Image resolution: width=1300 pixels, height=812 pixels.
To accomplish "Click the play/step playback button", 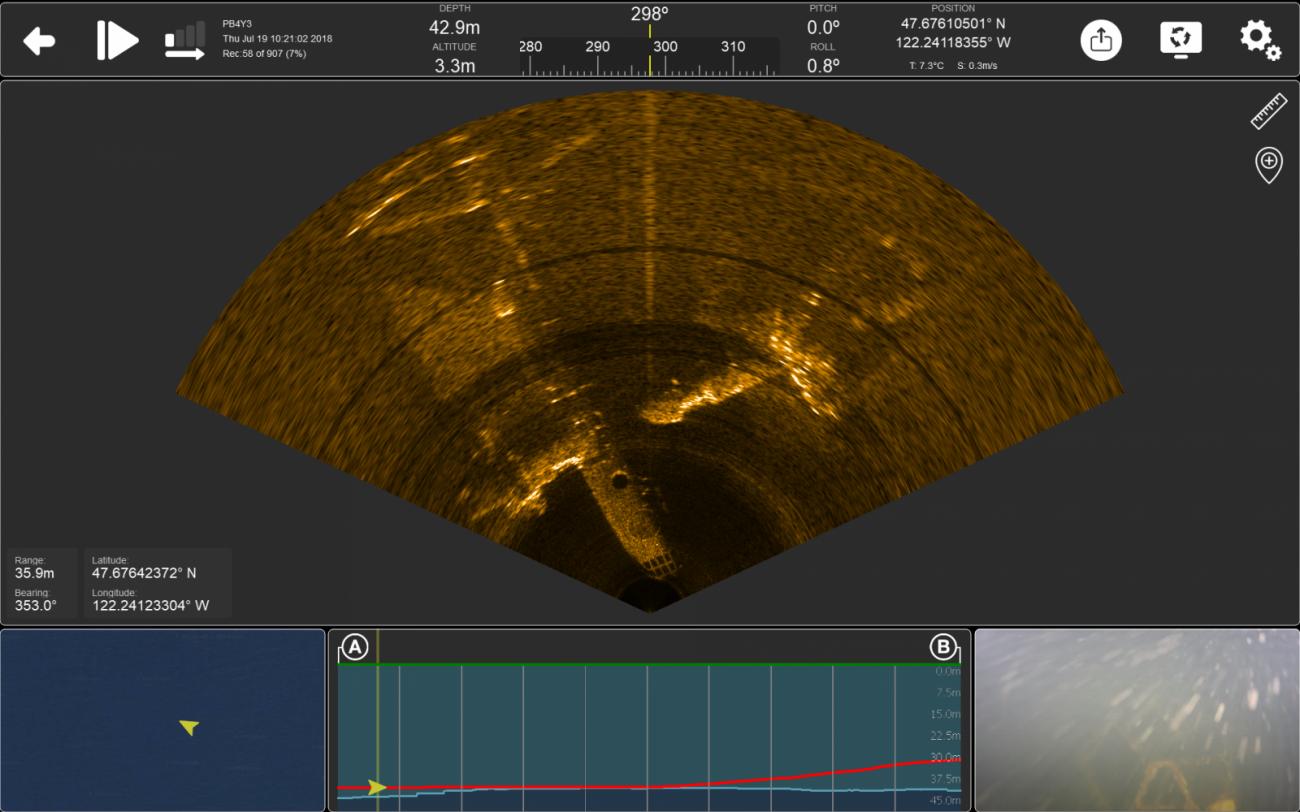I will coord(117,40).
